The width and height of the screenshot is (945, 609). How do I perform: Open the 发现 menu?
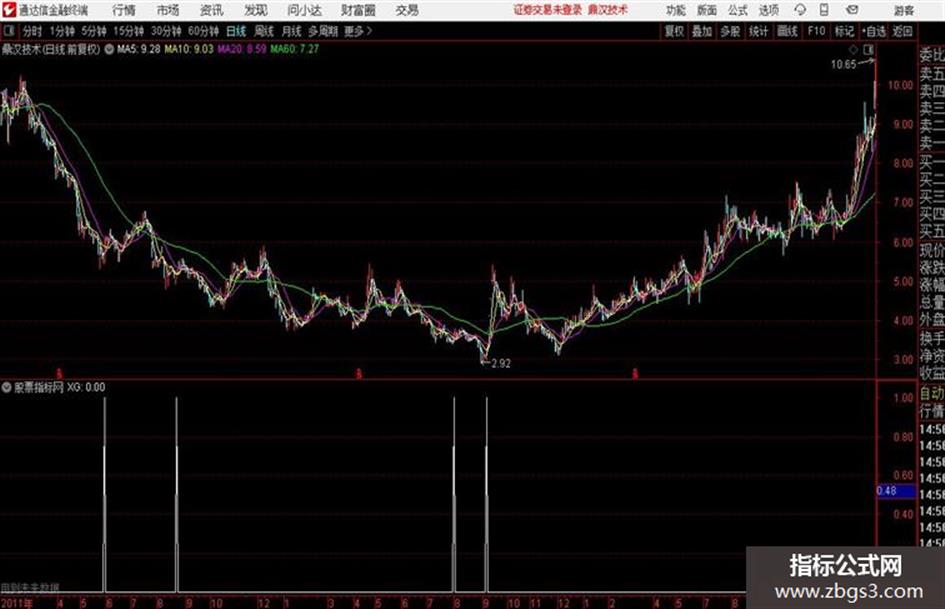pos(256,10)
